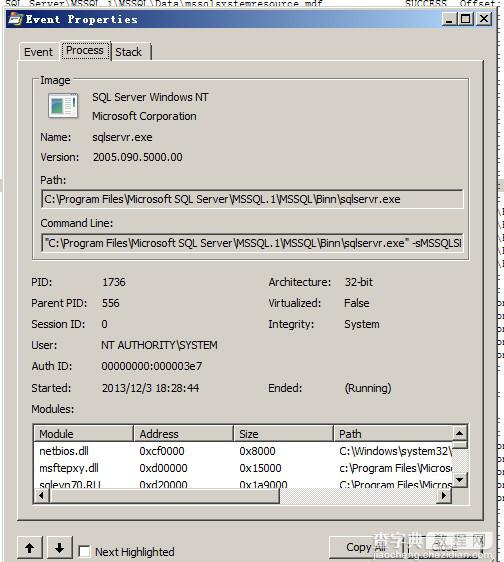Click the SQL Server image icon

(x=63, y=106)
